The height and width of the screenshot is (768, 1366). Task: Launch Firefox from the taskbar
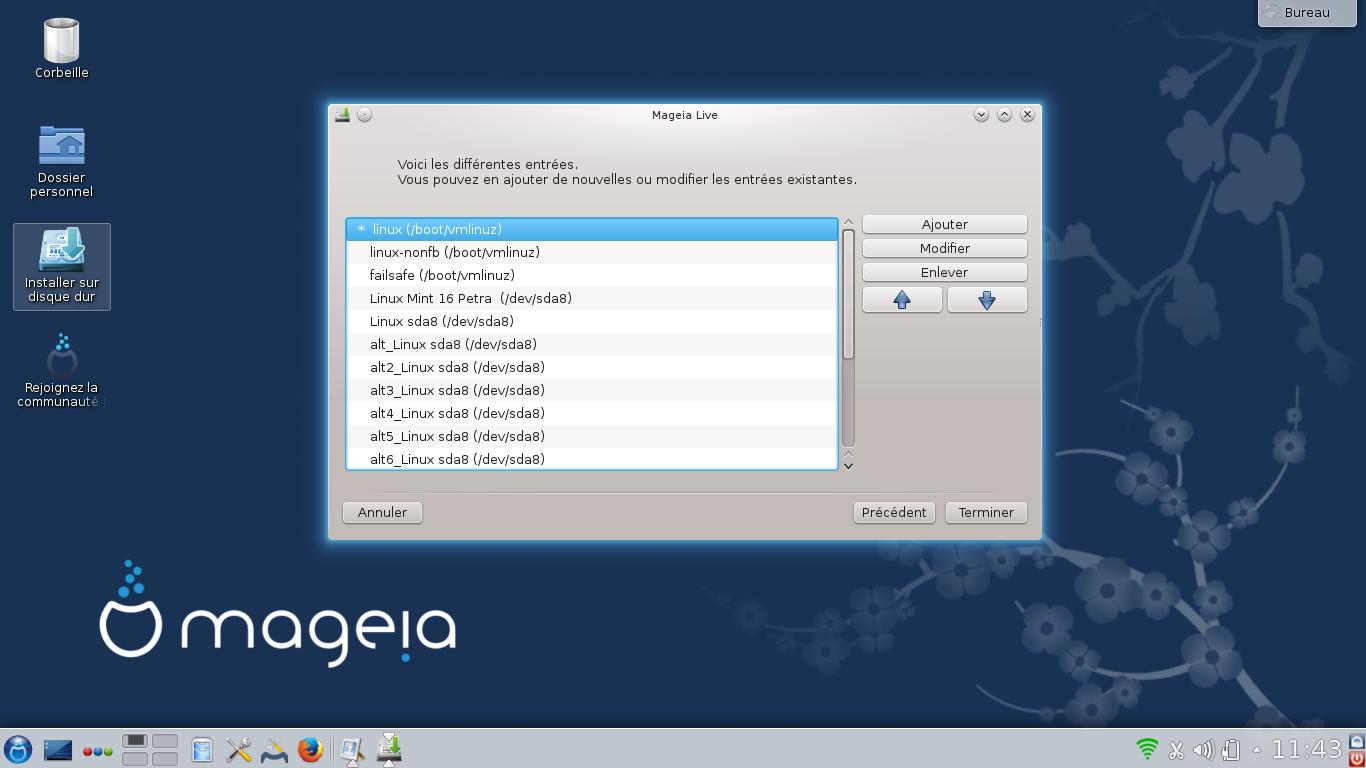pyautogui.click(x=310, y=750)
